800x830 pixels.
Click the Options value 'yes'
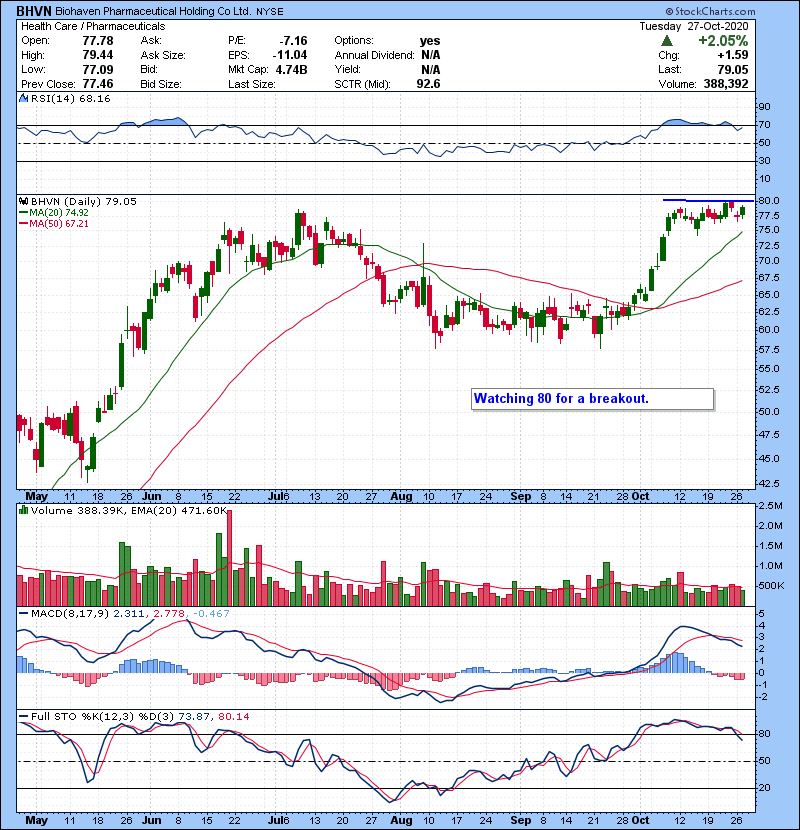430,41
